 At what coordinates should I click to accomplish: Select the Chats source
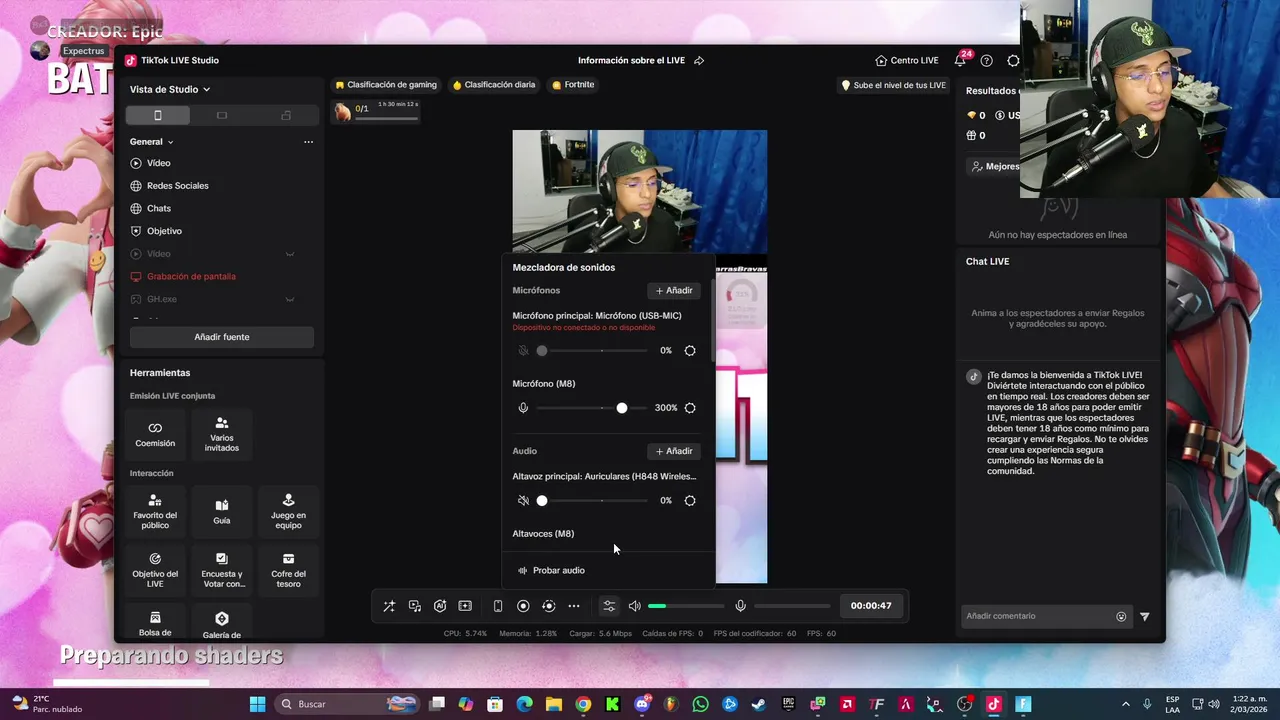[151, 208]
